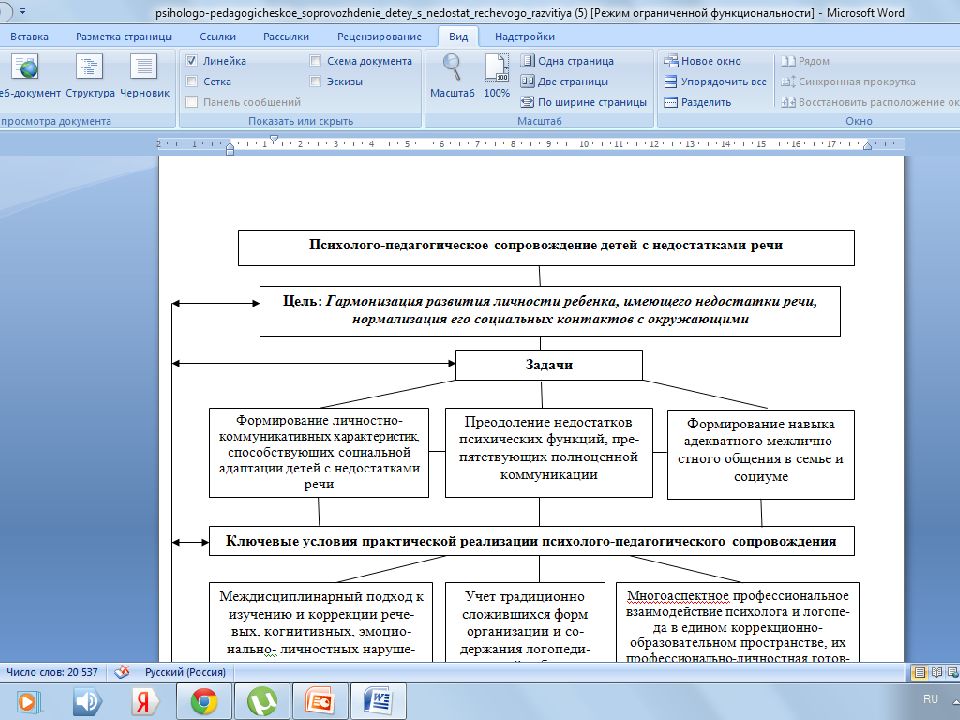Open the Рецензирование ribbon tab

(x=379, y=37)
